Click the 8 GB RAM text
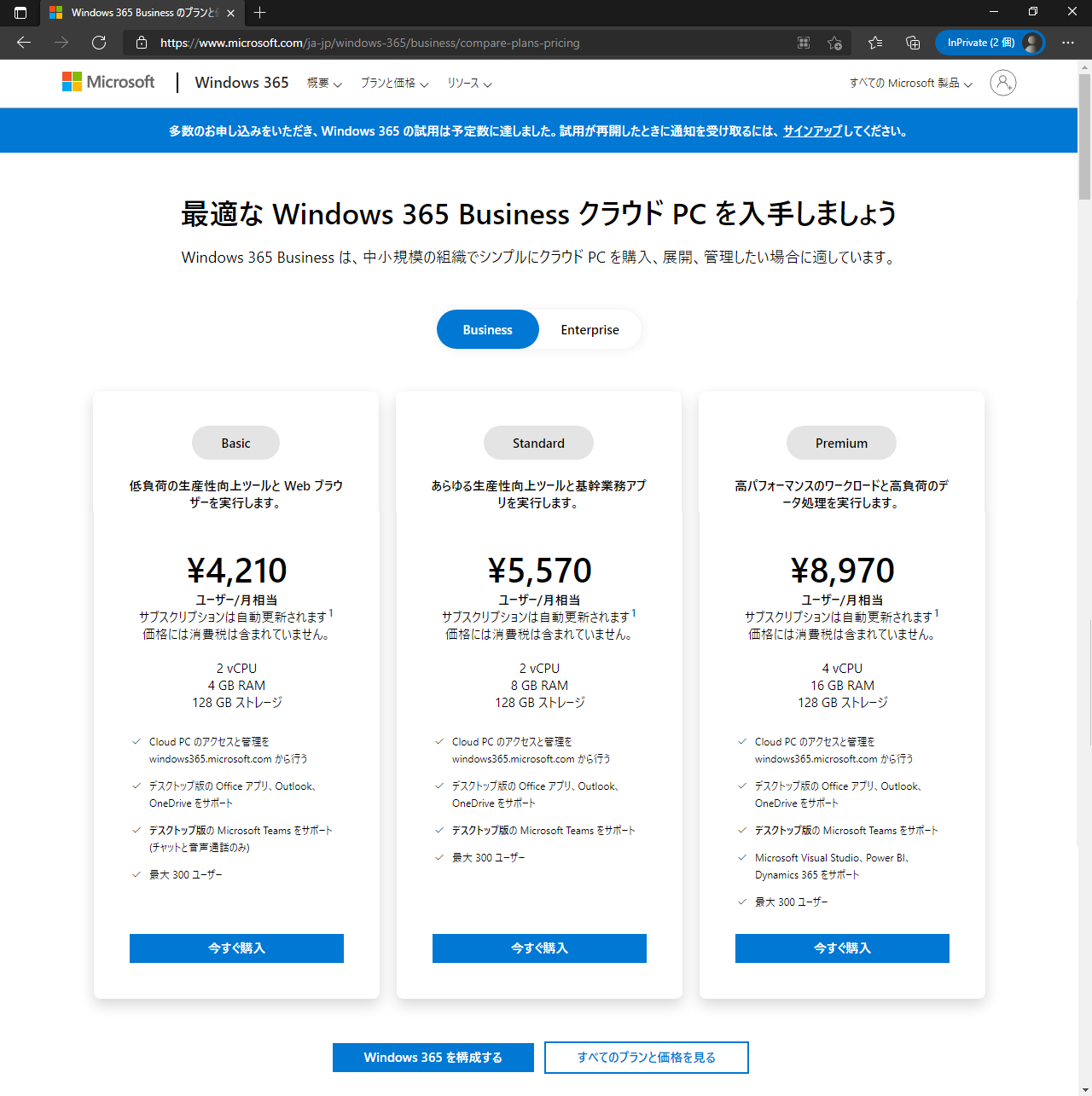 point(539,686)
